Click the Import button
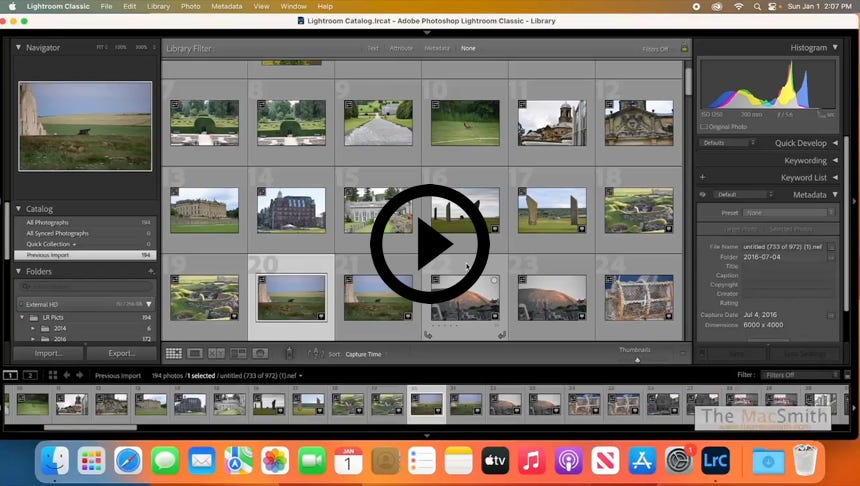The image size is (860, 486). click(x=48, y=353)
